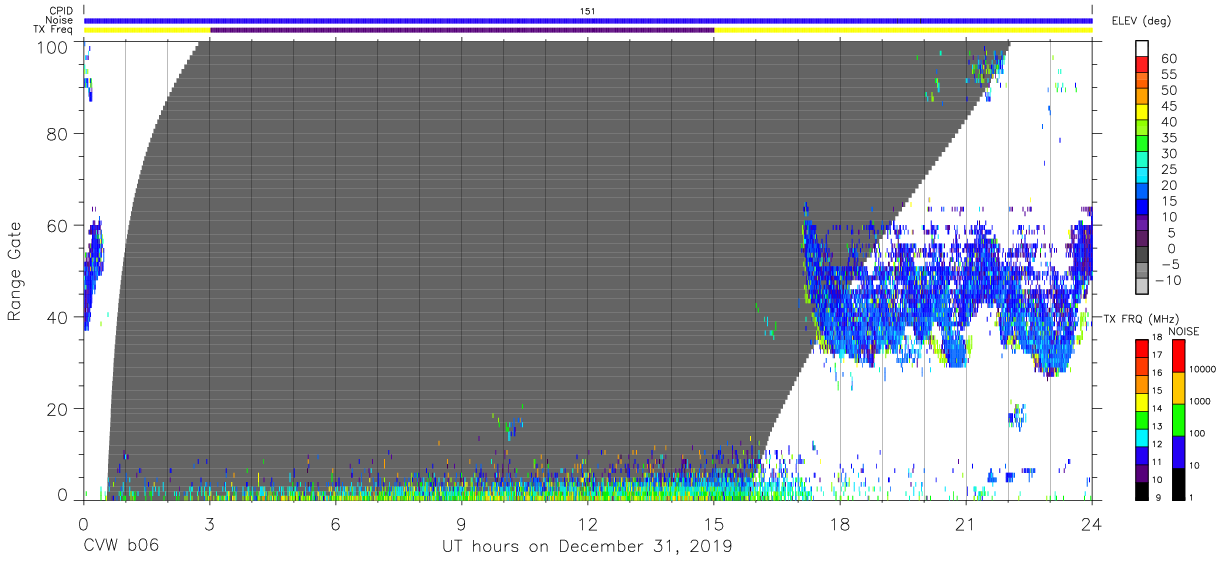Image resolution: width=1228 pixels, height=567 pixels.
Task: Click 'UT hours on December 31, 2019' axis title
Action: pyautogui.click(x=588, y=547)
